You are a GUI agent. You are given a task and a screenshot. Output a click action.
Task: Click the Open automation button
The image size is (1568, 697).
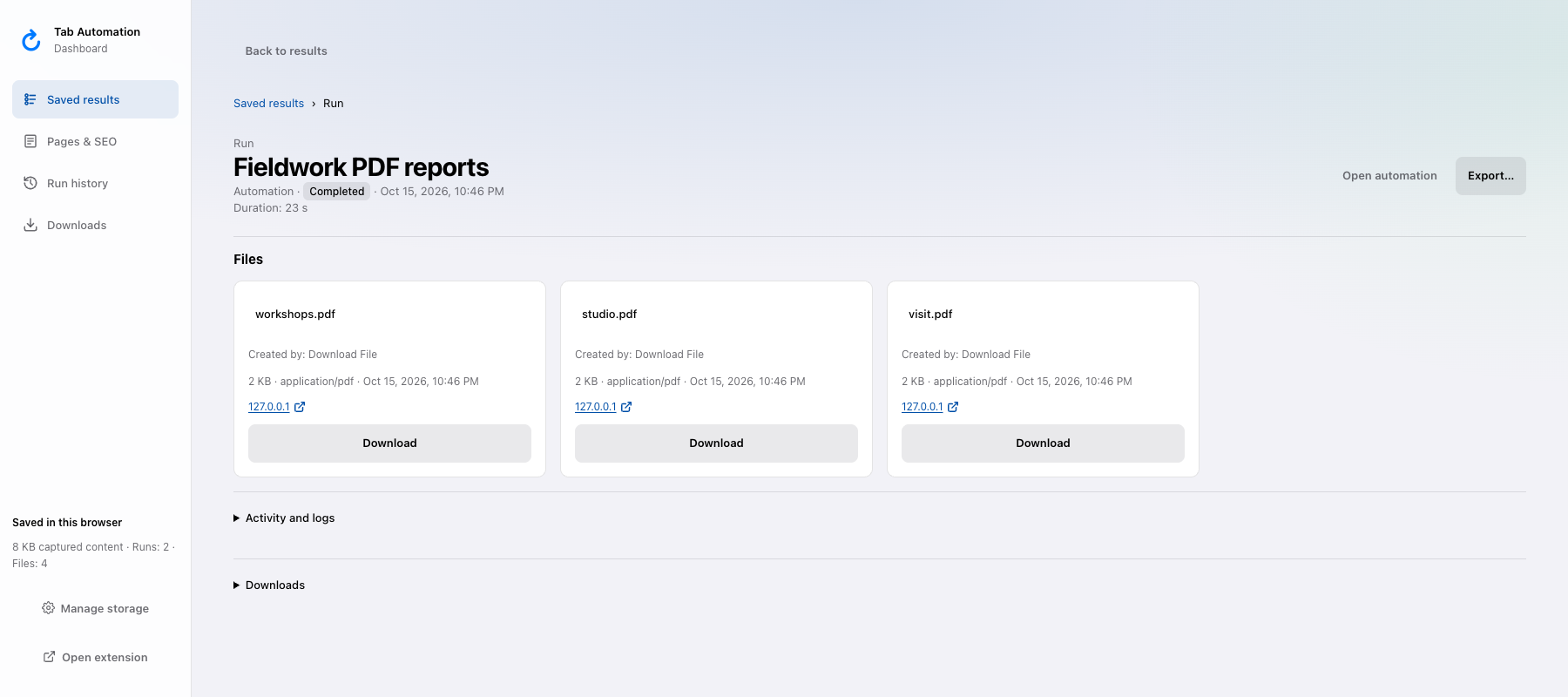[x=1389, y=176]
